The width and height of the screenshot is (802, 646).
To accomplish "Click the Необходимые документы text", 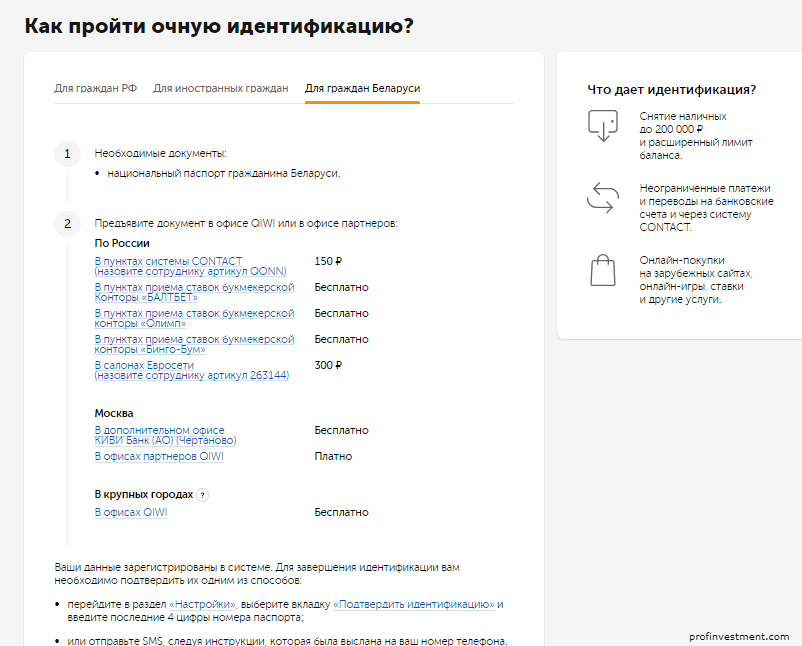I will [160, 153].
